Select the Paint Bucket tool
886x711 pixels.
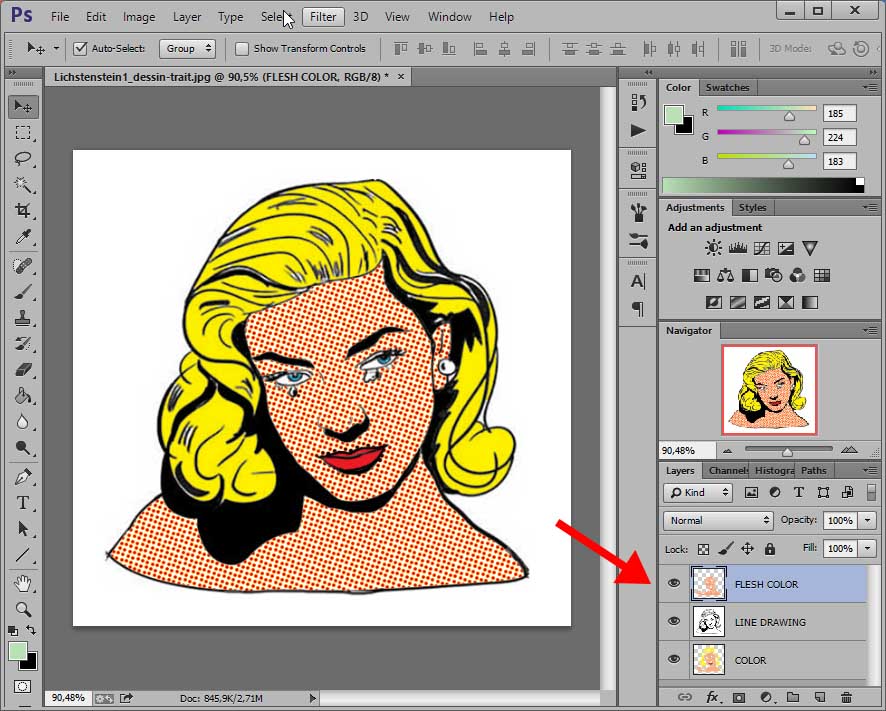pos(23,396)
